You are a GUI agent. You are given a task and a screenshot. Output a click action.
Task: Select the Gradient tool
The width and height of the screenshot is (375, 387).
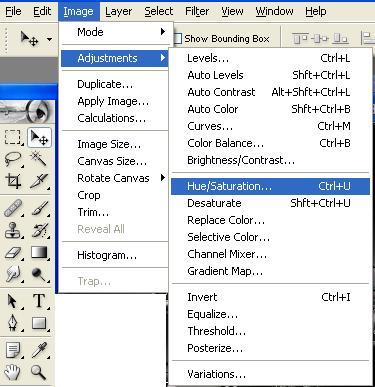(39, 252)
